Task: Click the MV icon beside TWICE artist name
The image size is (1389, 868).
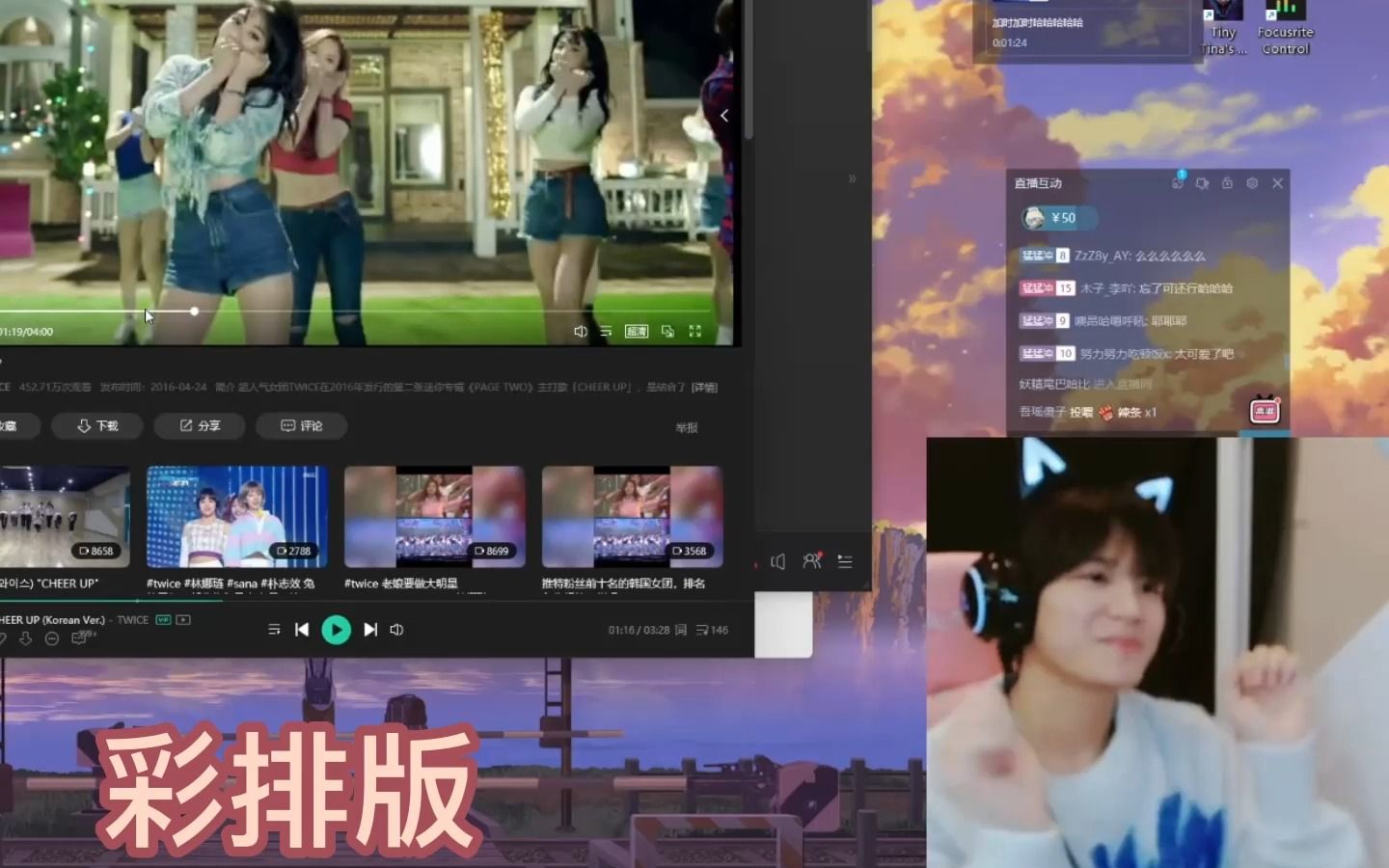Action: point(183,620)
